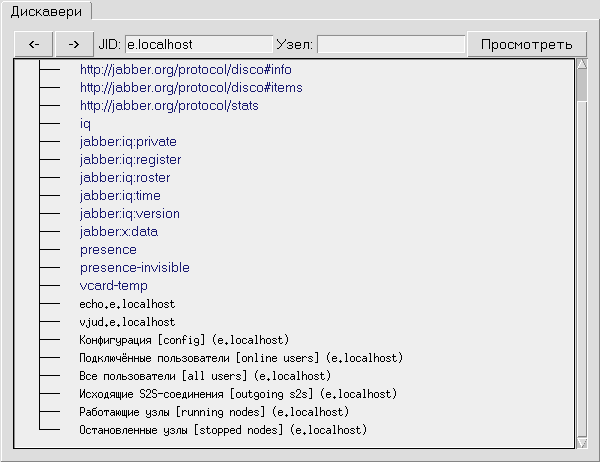This screenshot has height=462, width=600.
Task: Select jabber:iq:time entry
Action: click(120, 196)
